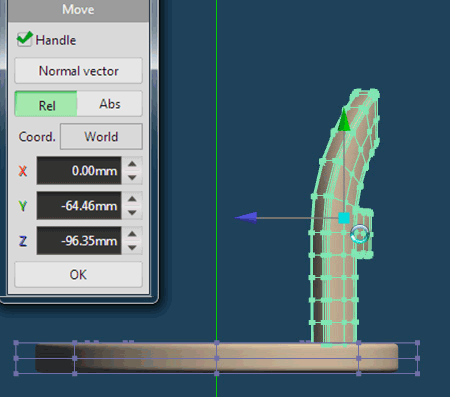Uncheck the Handle checkbox

[24, 40]
